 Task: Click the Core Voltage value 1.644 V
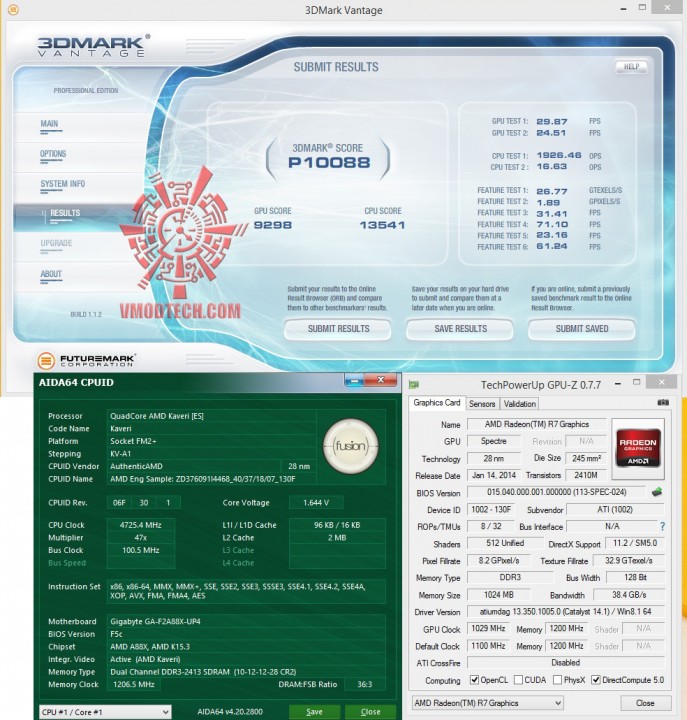[x=316, y=503]
